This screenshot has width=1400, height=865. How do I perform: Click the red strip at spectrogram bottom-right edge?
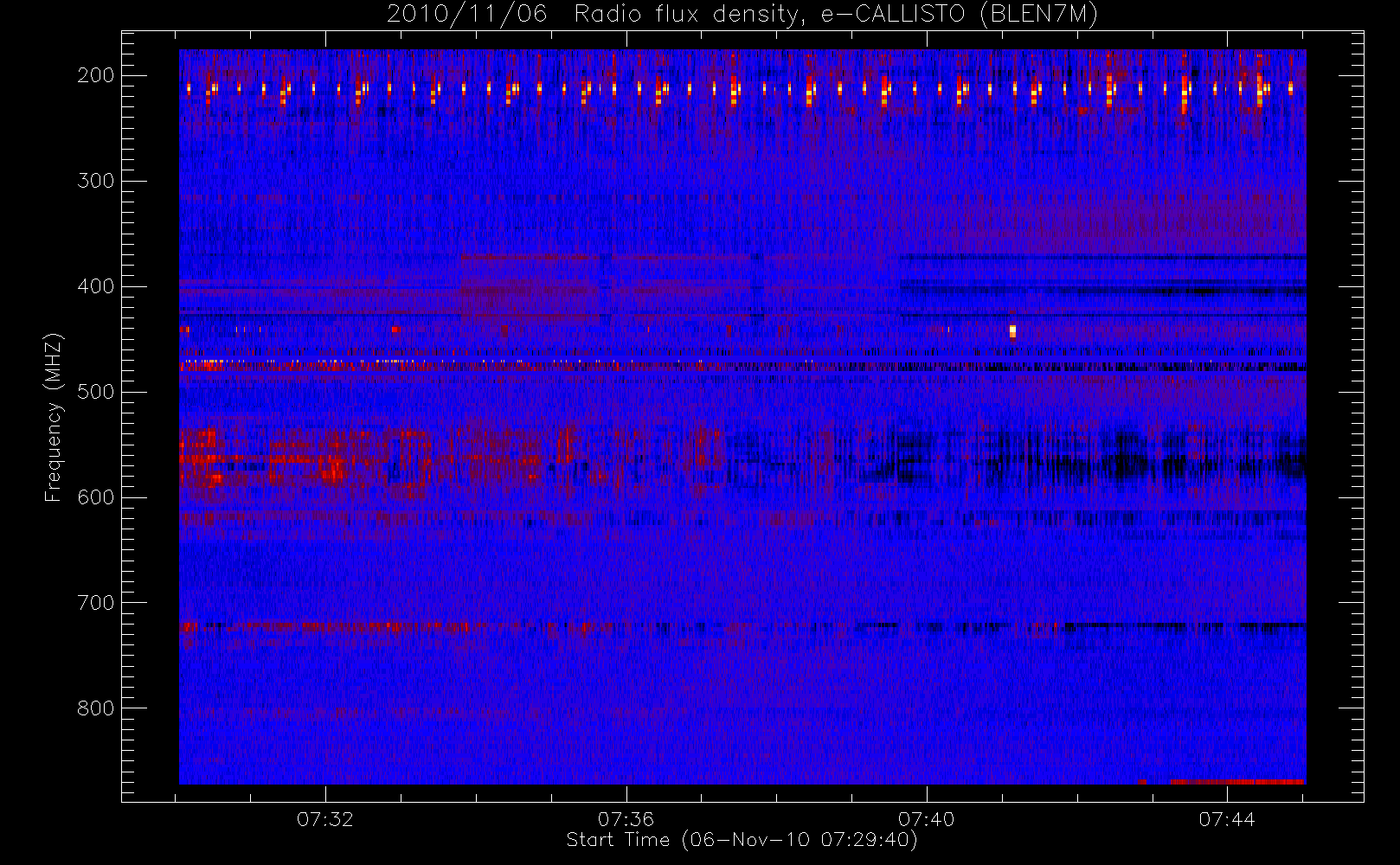(x=1237, y=782)
